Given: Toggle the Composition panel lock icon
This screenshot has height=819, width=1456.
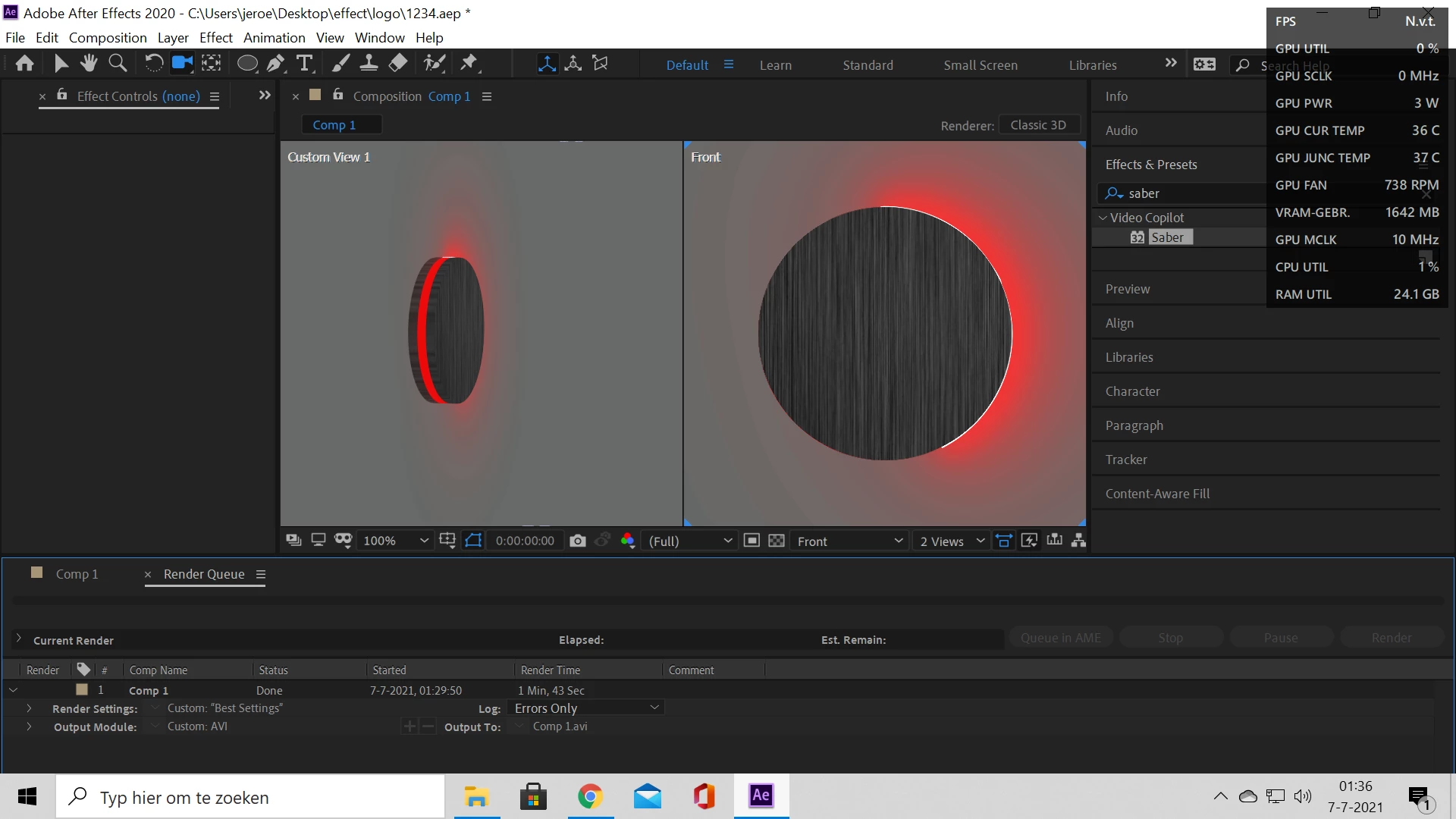Looking at the screenshot, I should [x=338, y=95].
